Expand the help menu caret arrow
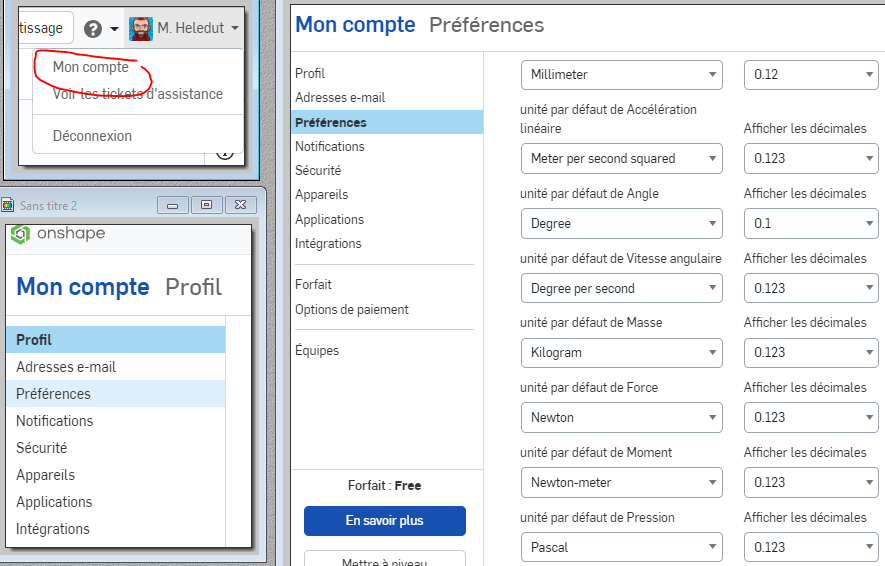Screen dimensions: 885x566 click(114, 28)
